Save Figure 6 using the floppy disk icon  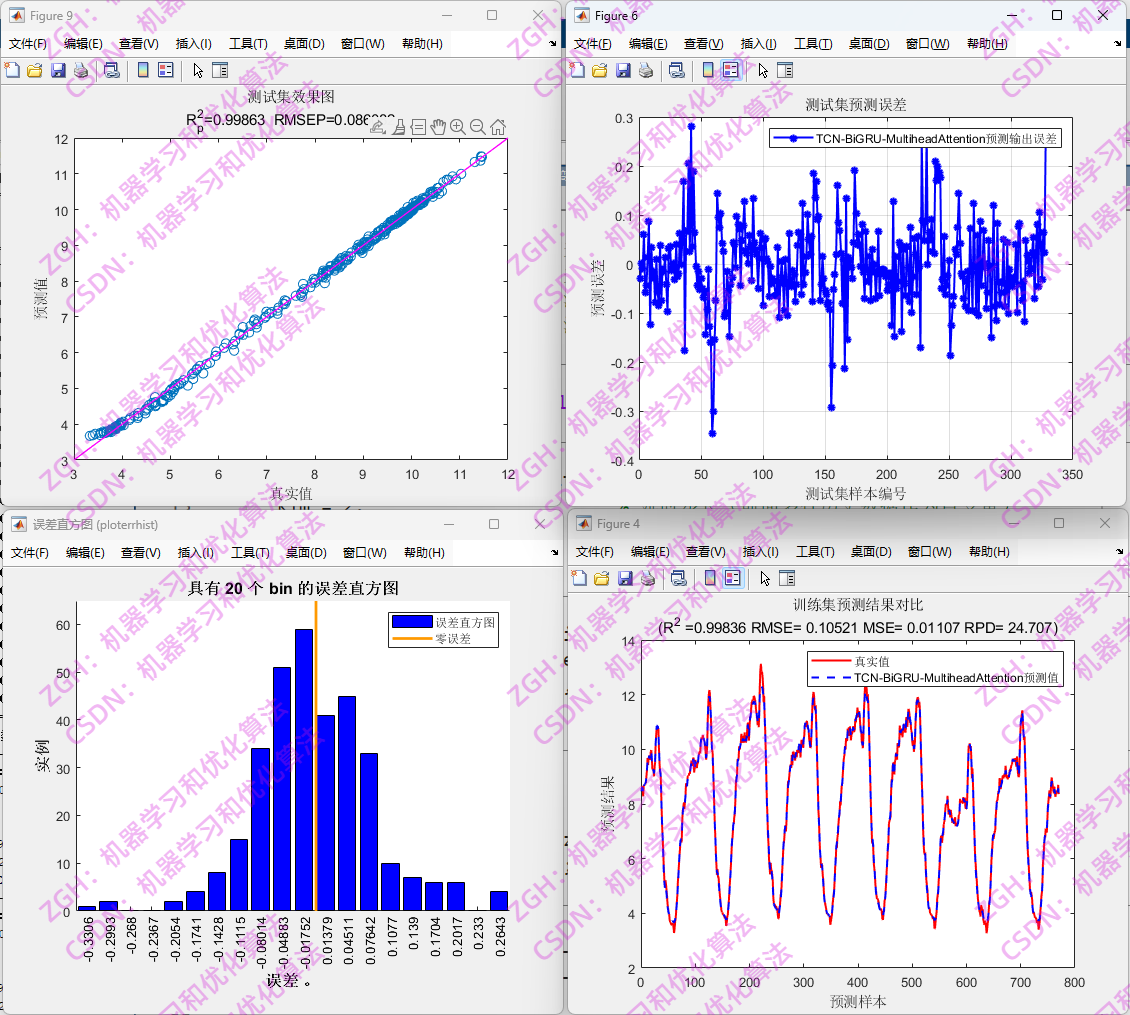tap(623, 70)
